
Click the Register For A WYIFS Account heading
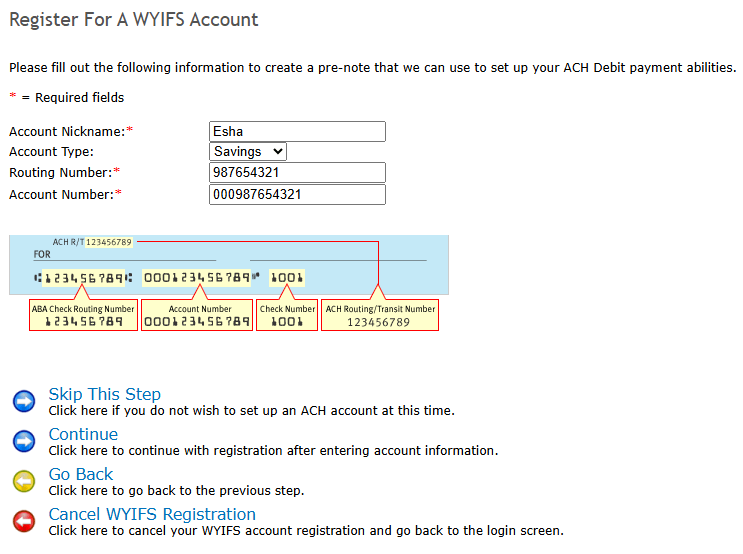tap(133, 20)
